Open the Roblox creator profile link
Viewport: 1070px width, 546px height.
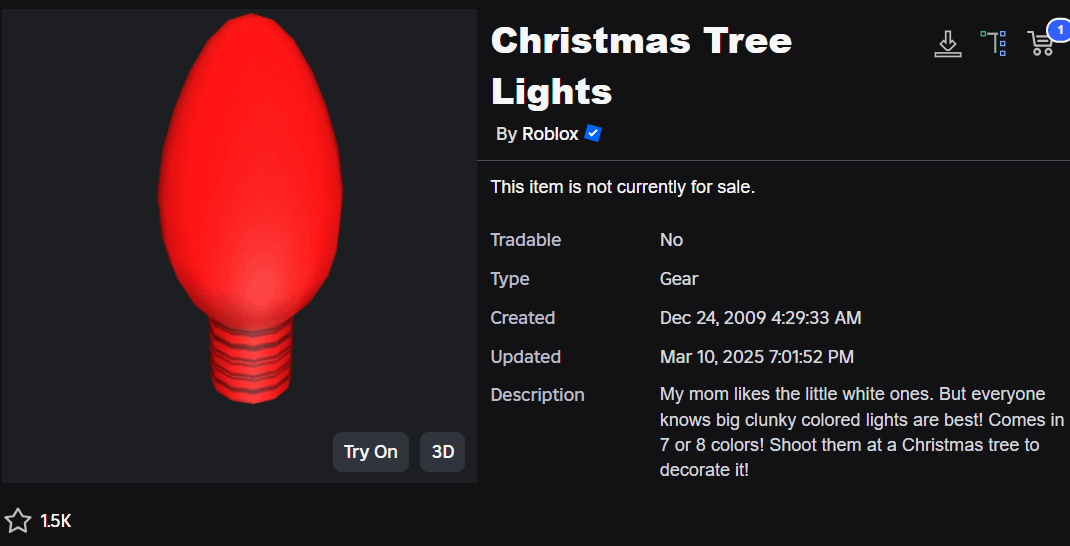[550, 134]
